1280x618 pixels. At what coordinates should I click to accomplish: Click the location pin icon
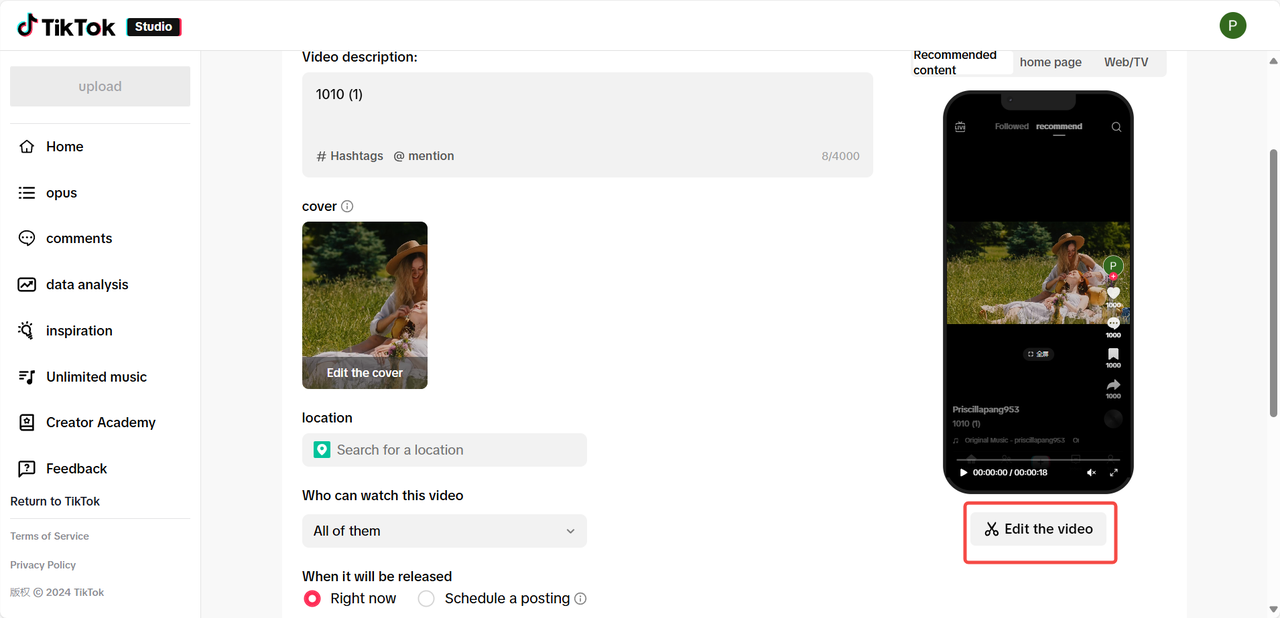pos(322,450)
